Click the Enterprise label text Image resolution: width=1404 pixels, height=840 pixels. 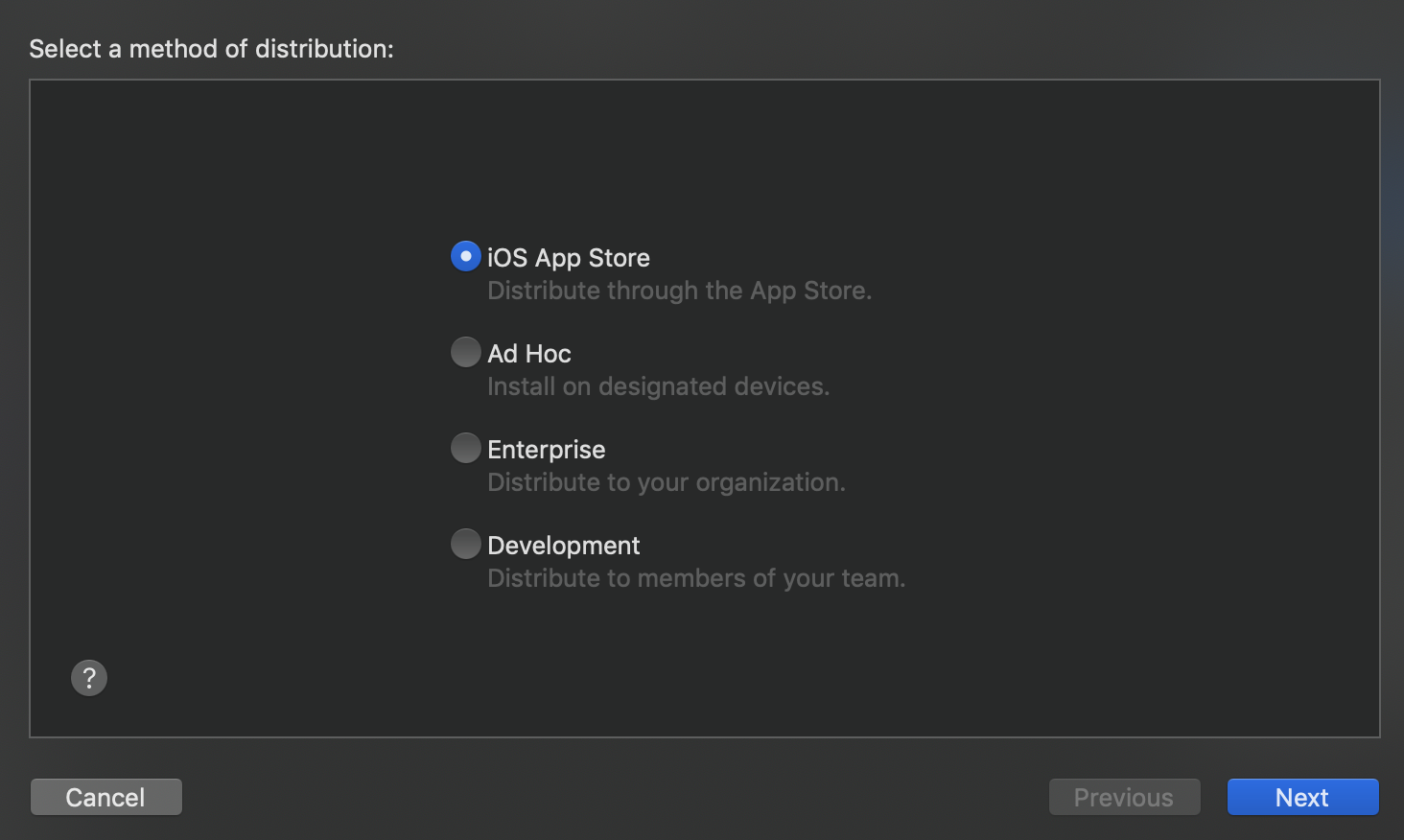click(546, 449)
